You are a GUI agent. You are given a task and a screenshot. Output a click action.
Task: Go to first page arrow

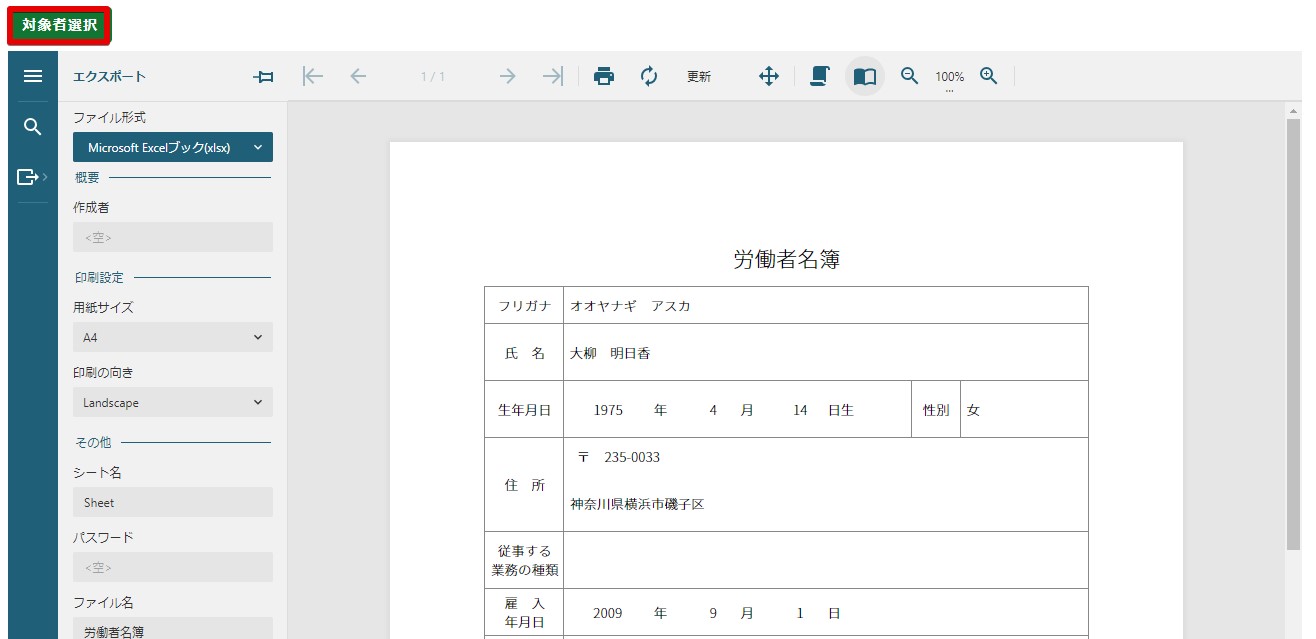313,76
